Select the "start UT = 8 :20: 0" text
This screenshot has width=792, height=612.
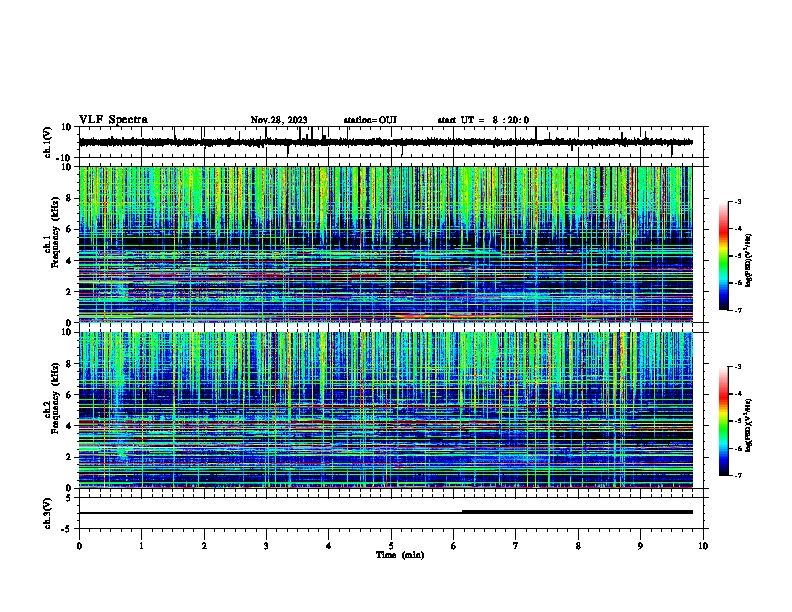483,120
